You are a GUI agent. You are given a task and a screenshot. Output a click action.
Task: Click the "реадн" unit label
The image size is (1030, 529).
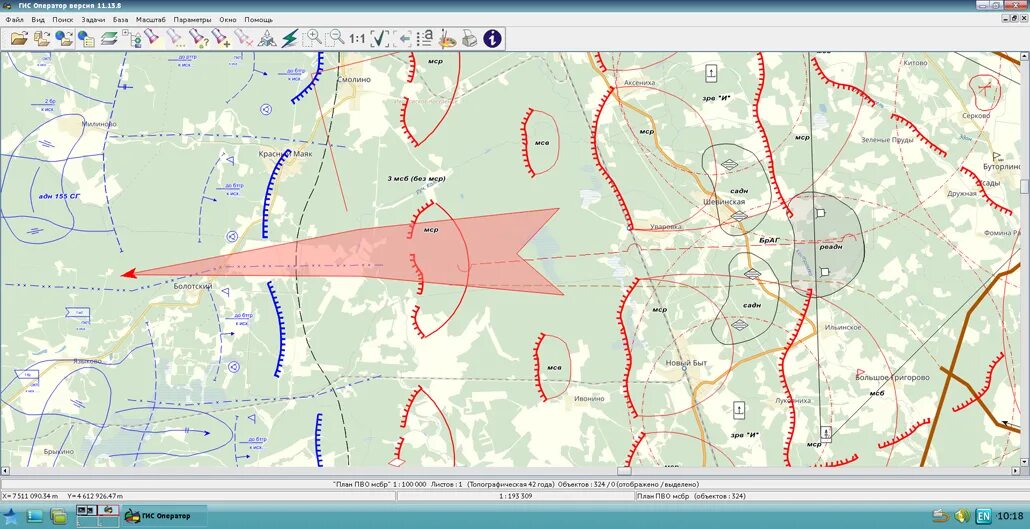(831, 247)
